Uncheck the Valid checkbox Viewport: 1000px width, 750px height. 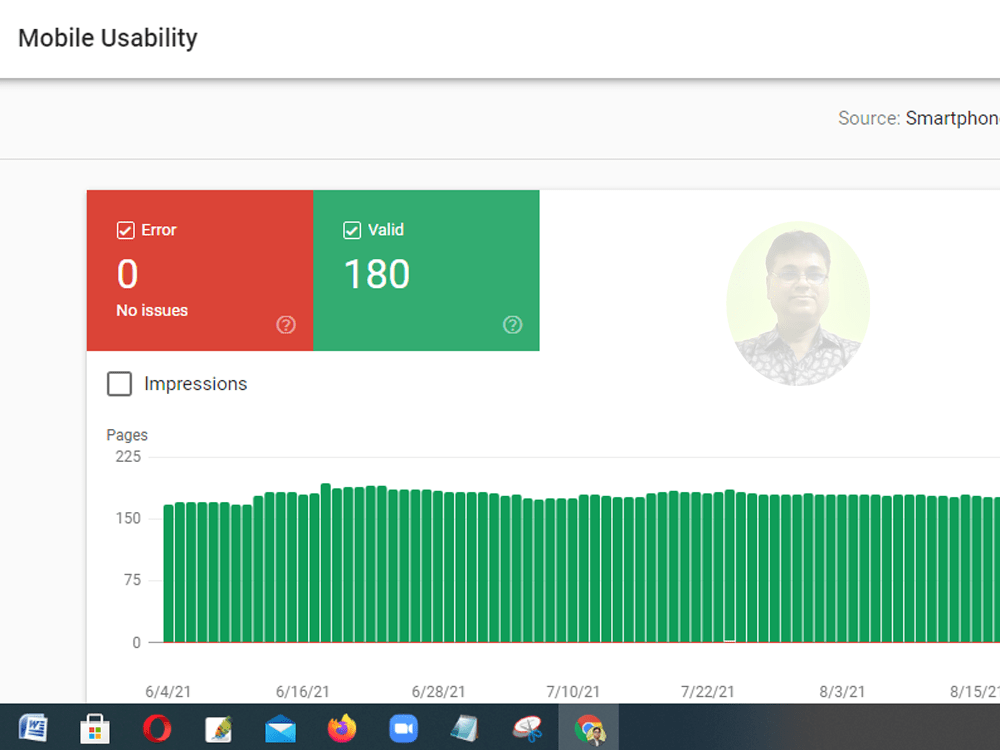click(x=352, y=230)
